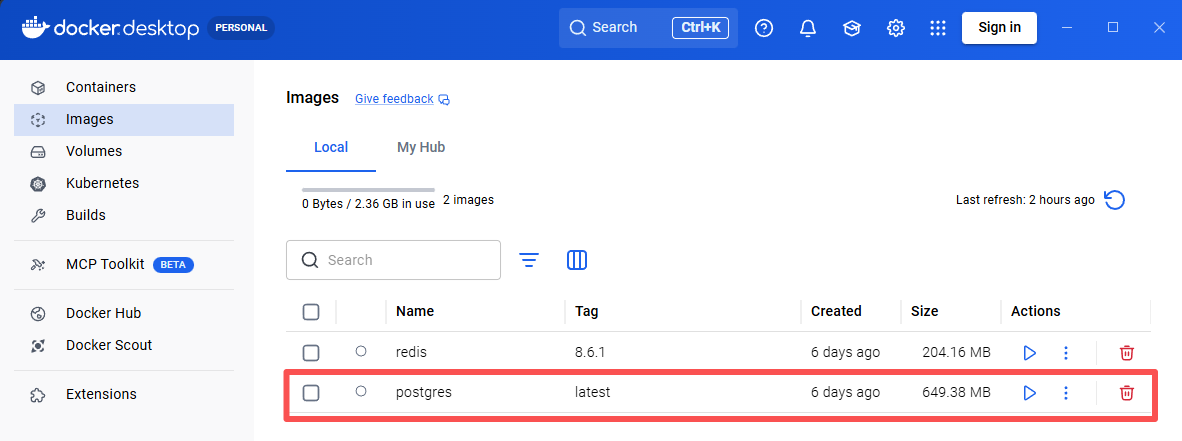Click the Docker Hub sidebar icon
Screen dimensions: 1182x441
click(38, 314)
